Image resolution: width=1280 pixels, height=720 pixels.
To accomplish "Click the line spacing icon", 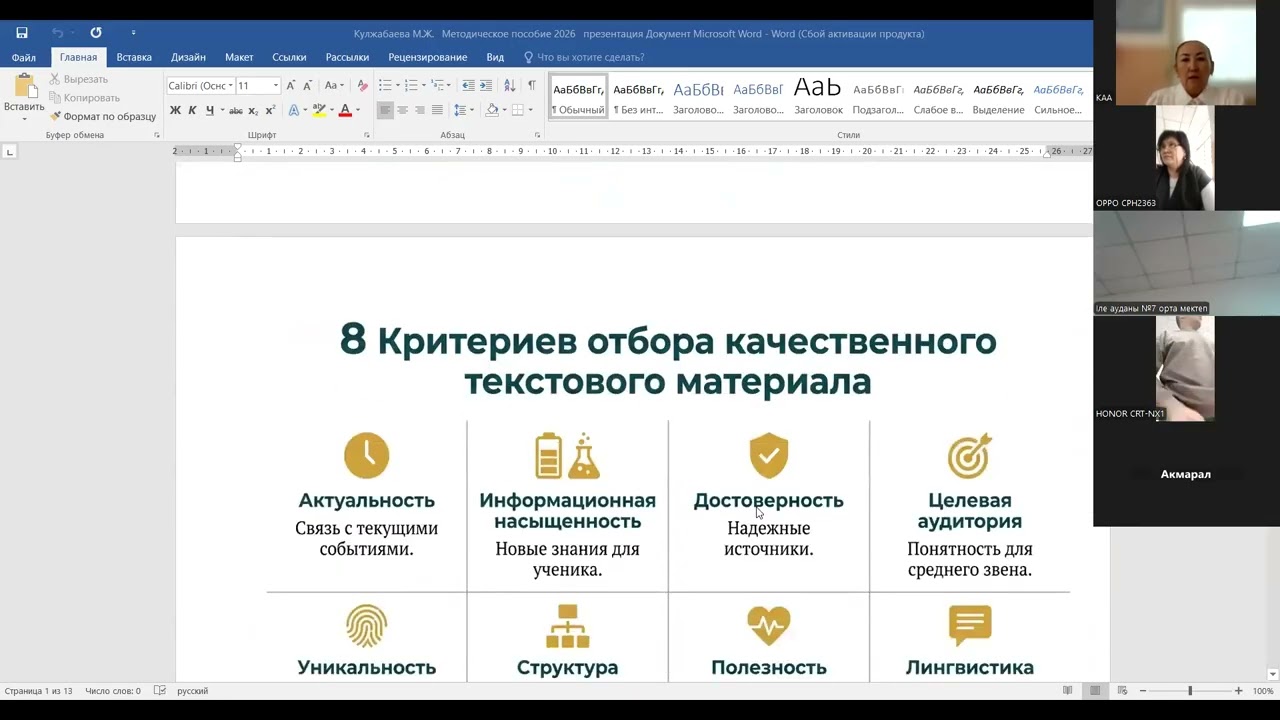I will click(x=460, y=110).
